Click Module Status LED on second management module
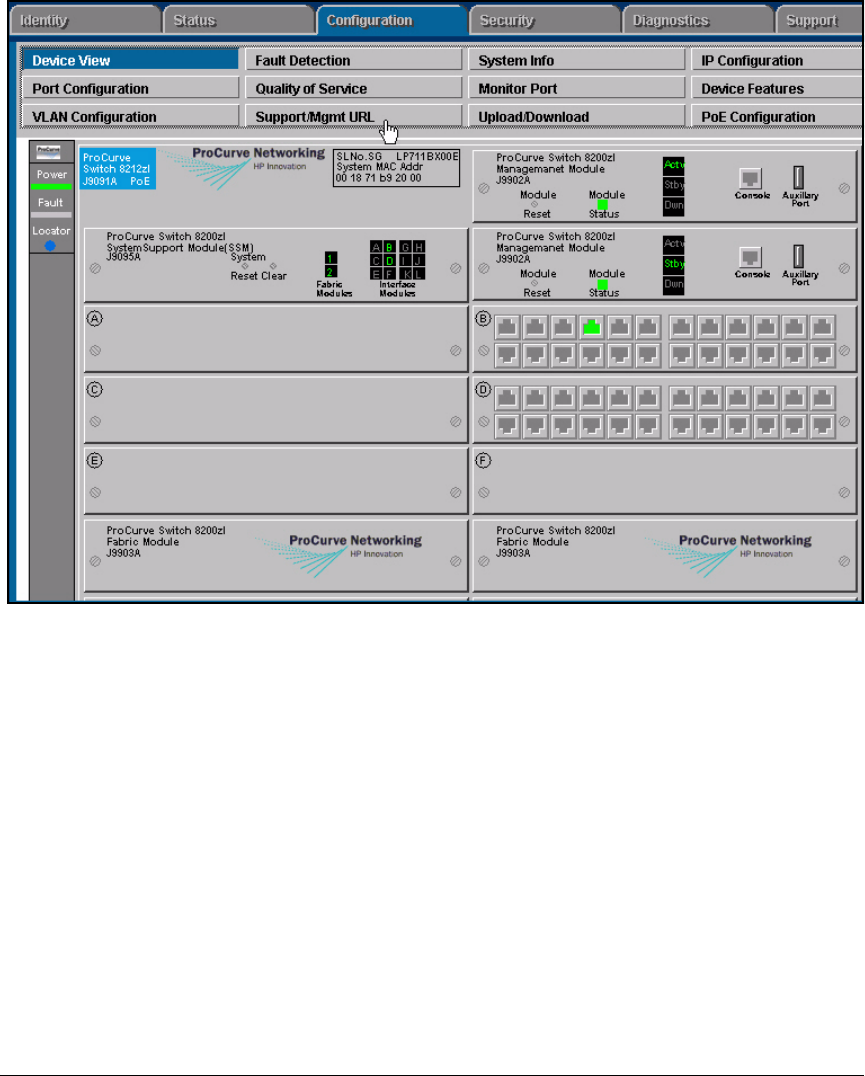This screenshot has width=865, height=1076. tap(602, 284)
